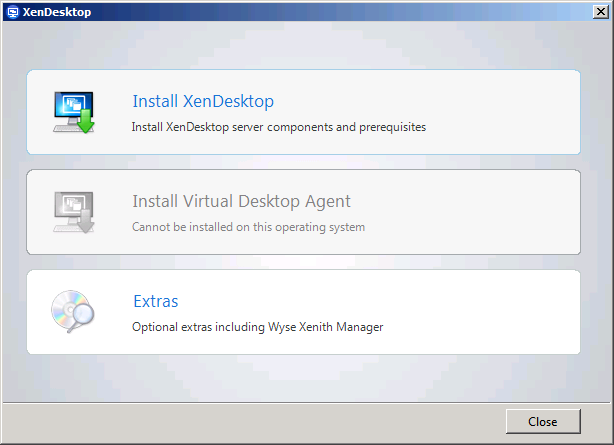Select the Install Virtual Desktop Agent heading

pyautogui.click(x=241, y=201)
